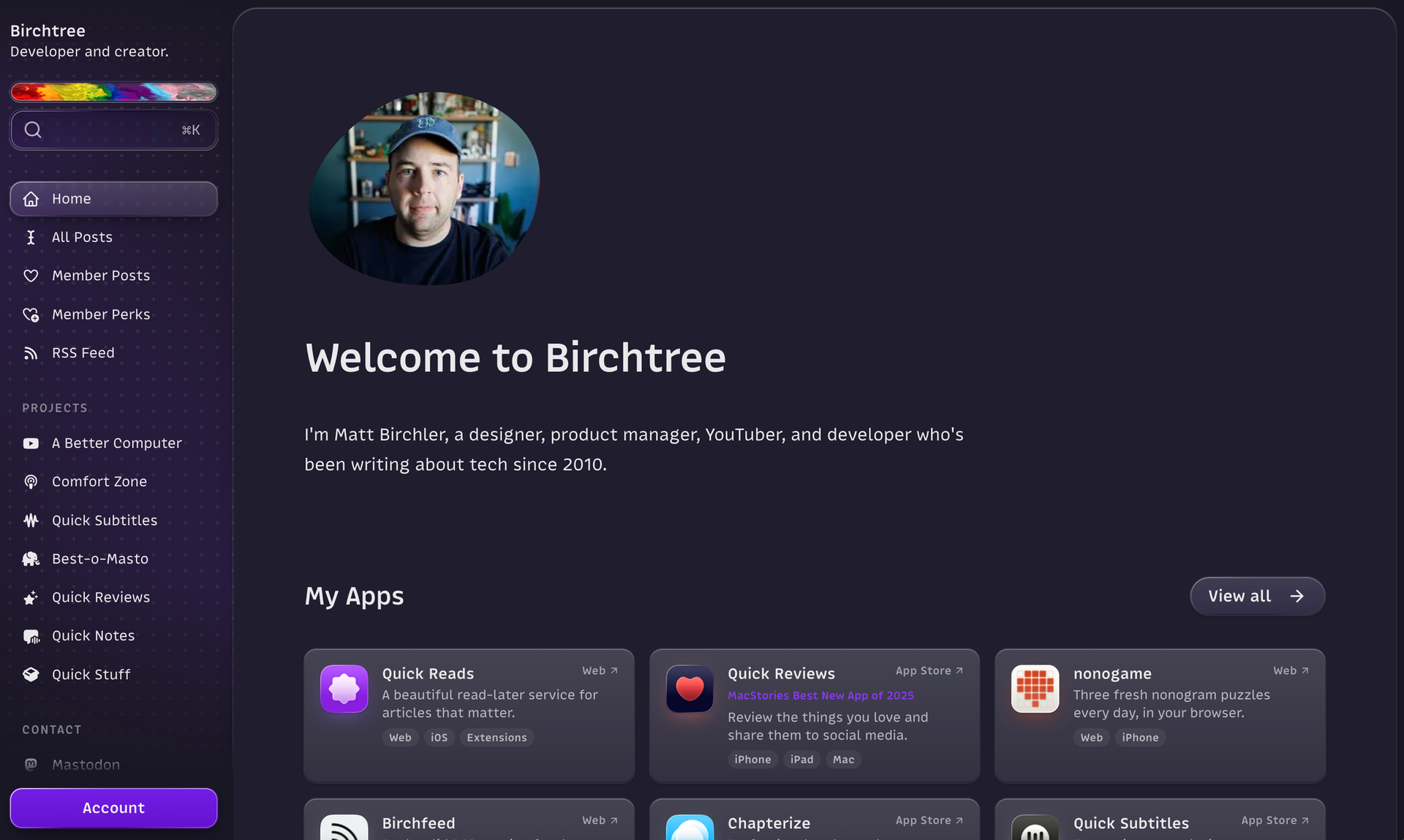Click the iPad tag on Quick Reviews
1404x840 pixels.
(801, 760)
